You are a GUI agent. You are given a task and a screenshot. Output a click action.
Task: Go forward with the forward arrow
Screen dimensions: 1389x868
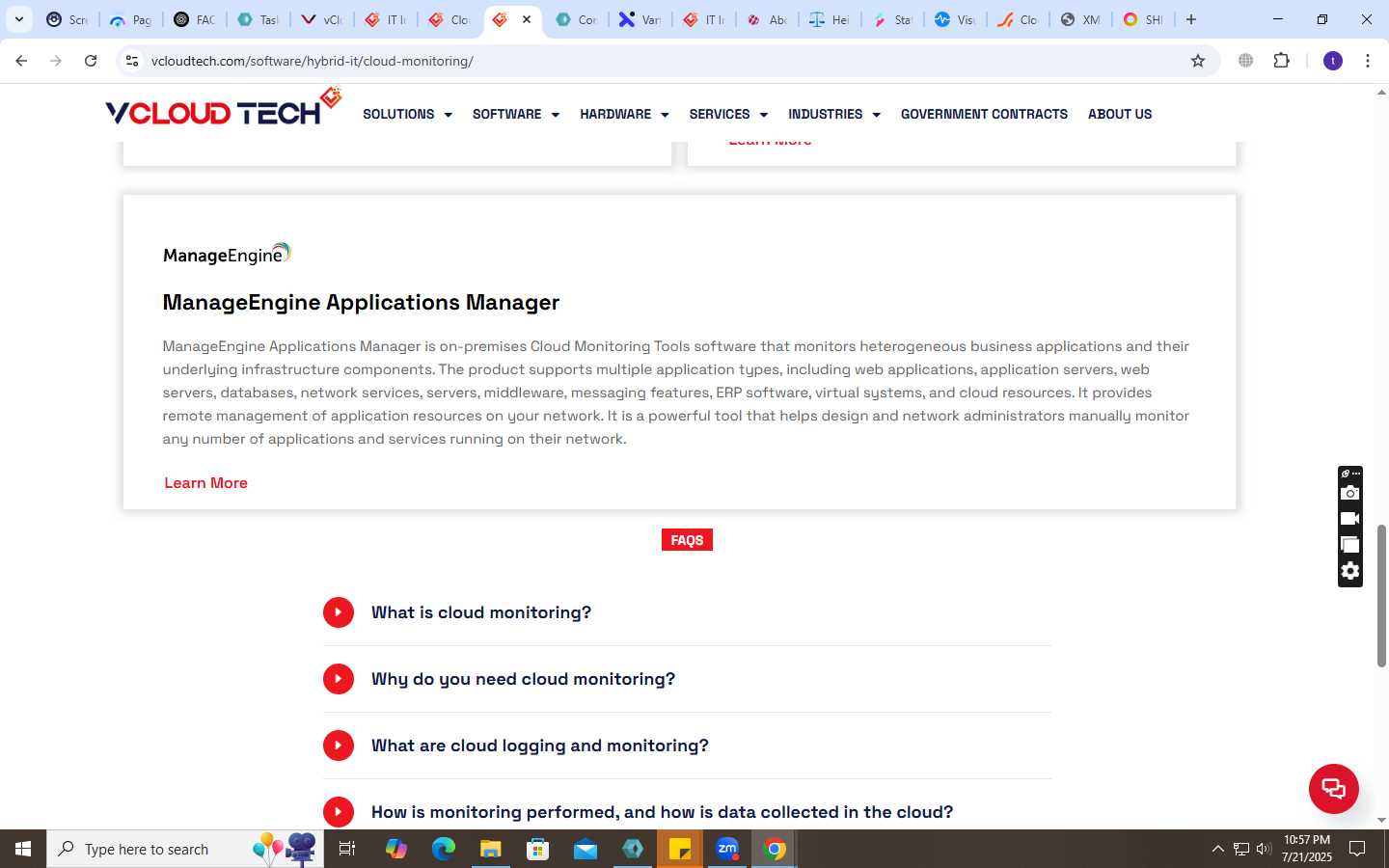(56, 61)
